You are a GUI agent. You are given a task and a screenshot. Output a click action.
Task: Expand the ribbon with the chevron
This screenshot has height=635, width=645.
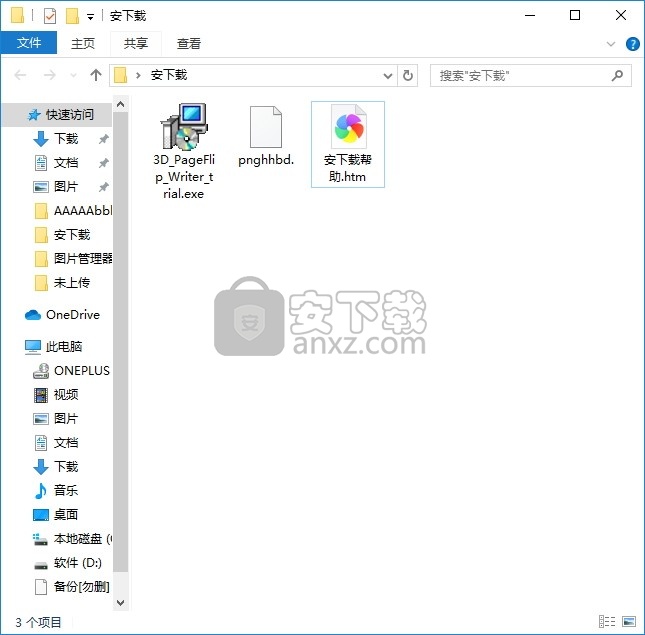tap(611, 44)
